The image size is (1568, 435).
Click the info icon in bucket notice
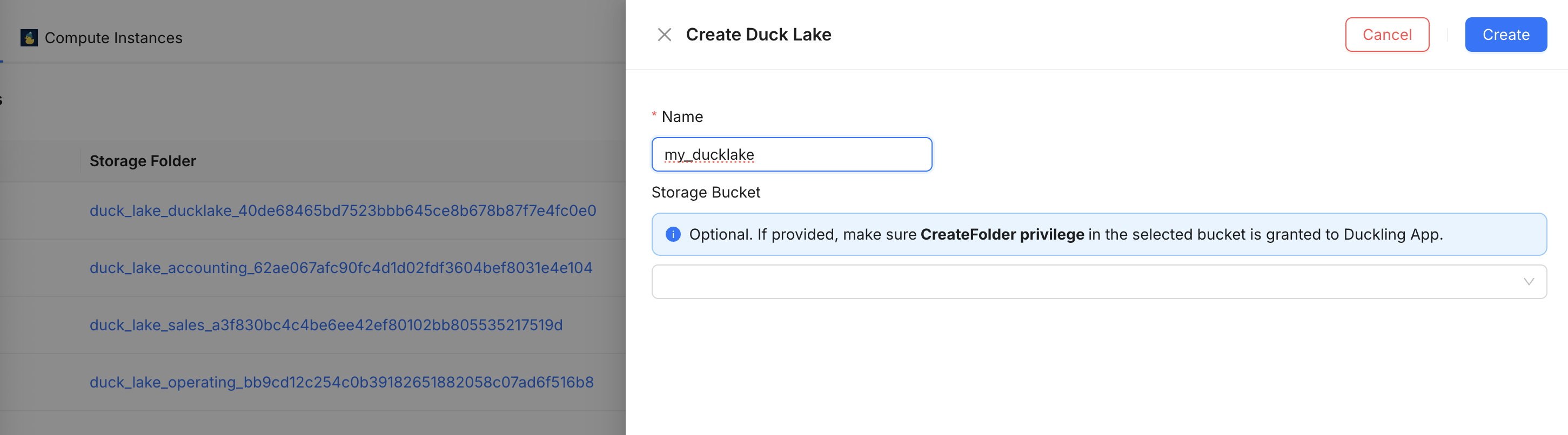[x=673, y=234]
